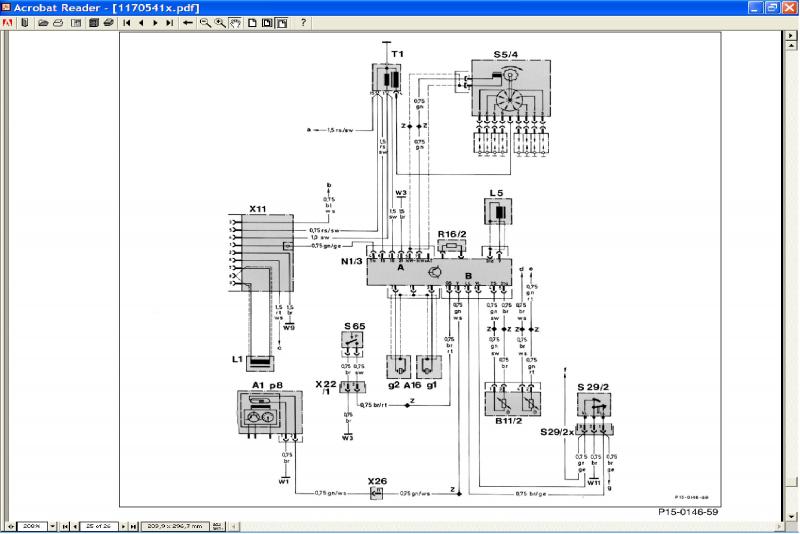Click status bar icon left of zoom
The height and width of the screenshot is (534, 800).
tap(11, 526)
